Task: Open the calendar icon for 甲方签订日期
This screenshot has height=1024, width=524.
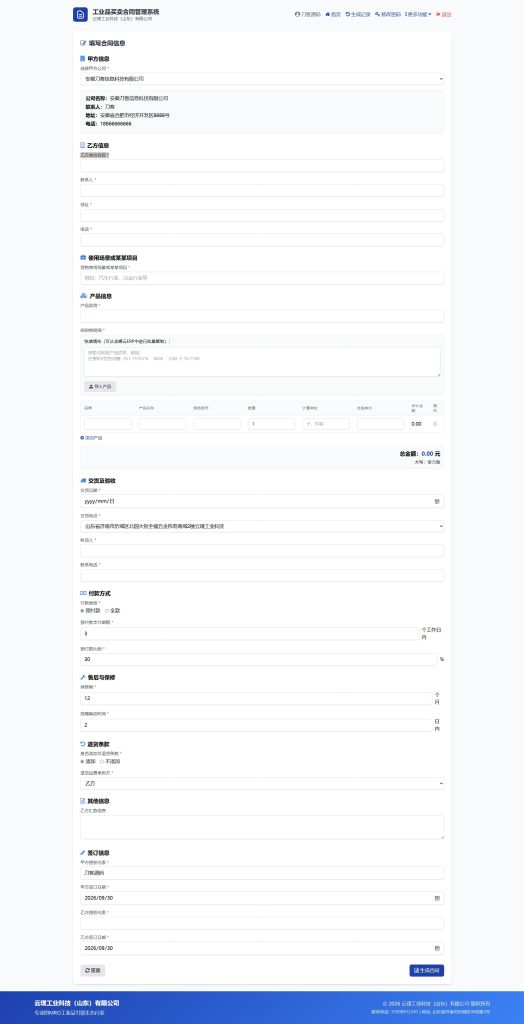Action: click(437, 898)
